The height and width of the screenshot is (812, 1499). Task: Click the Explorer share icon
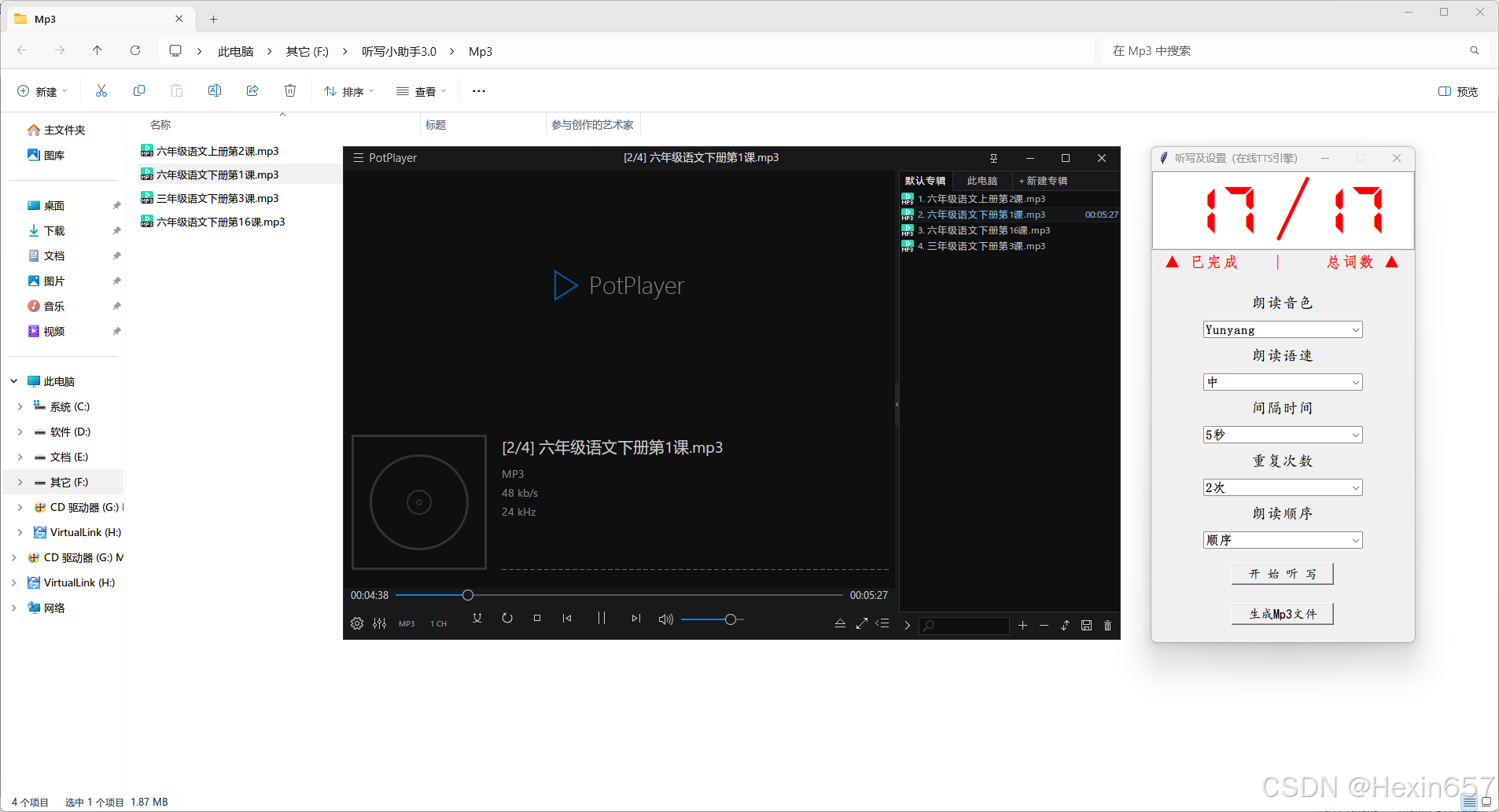click(252, 91)
